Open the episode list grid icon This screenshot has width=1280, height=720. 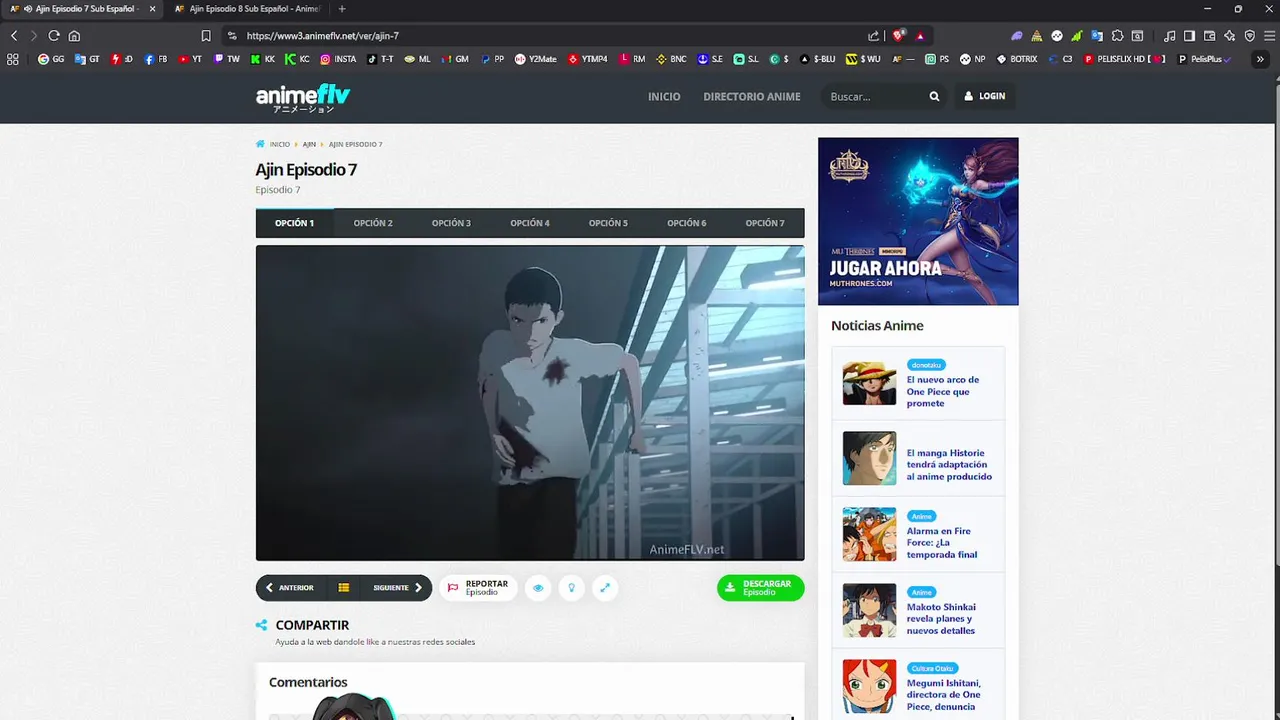click(x=343, y=588)
